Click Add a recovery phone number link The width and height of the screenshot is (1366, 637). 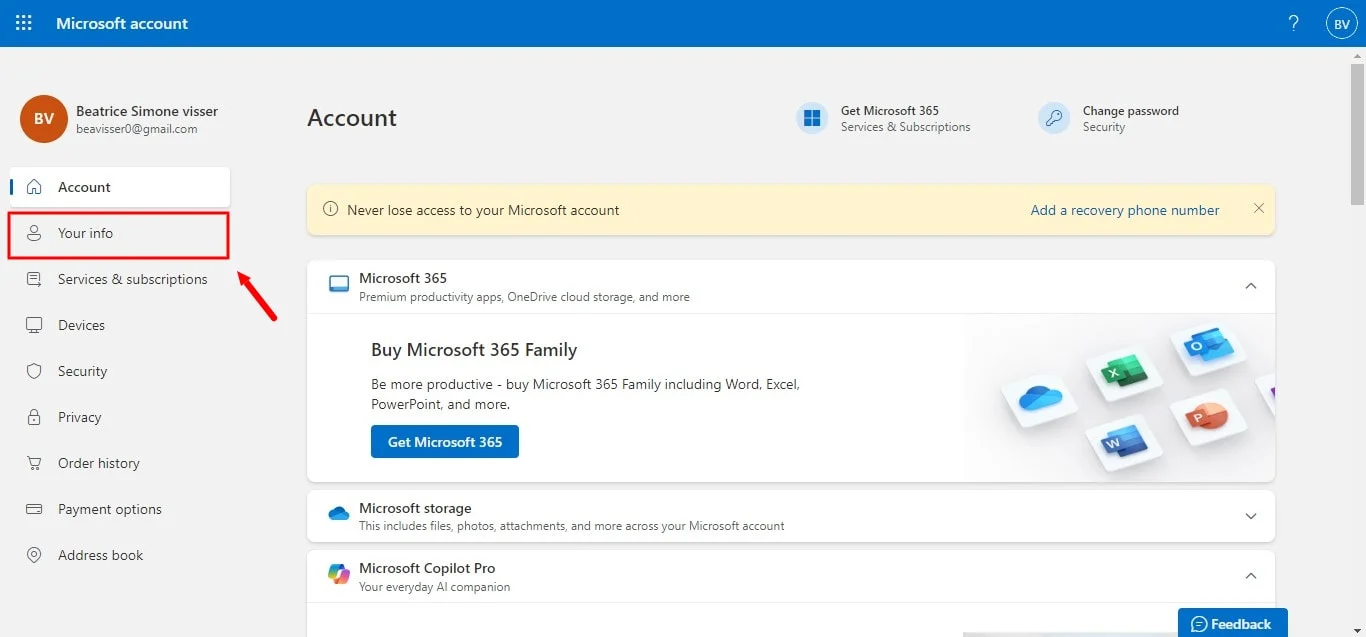[1125, 210]
